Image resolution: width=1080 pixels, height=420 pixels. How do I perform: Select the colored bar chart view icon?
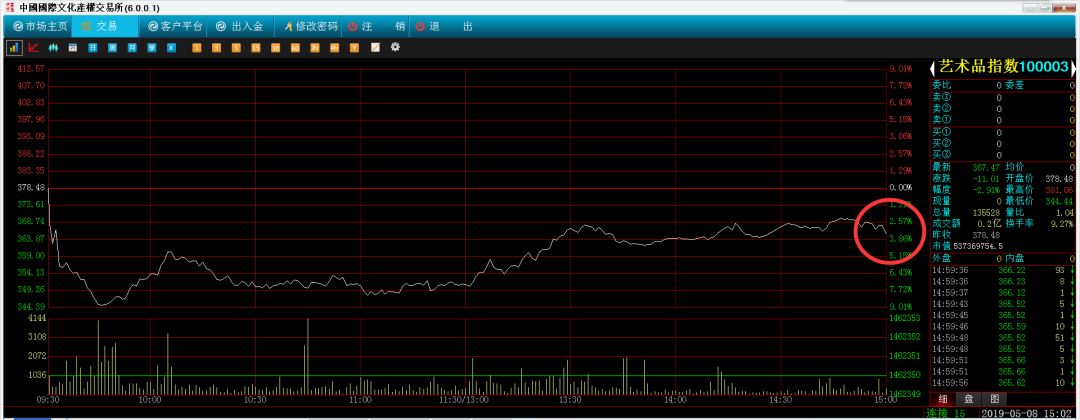pos(14,48)
